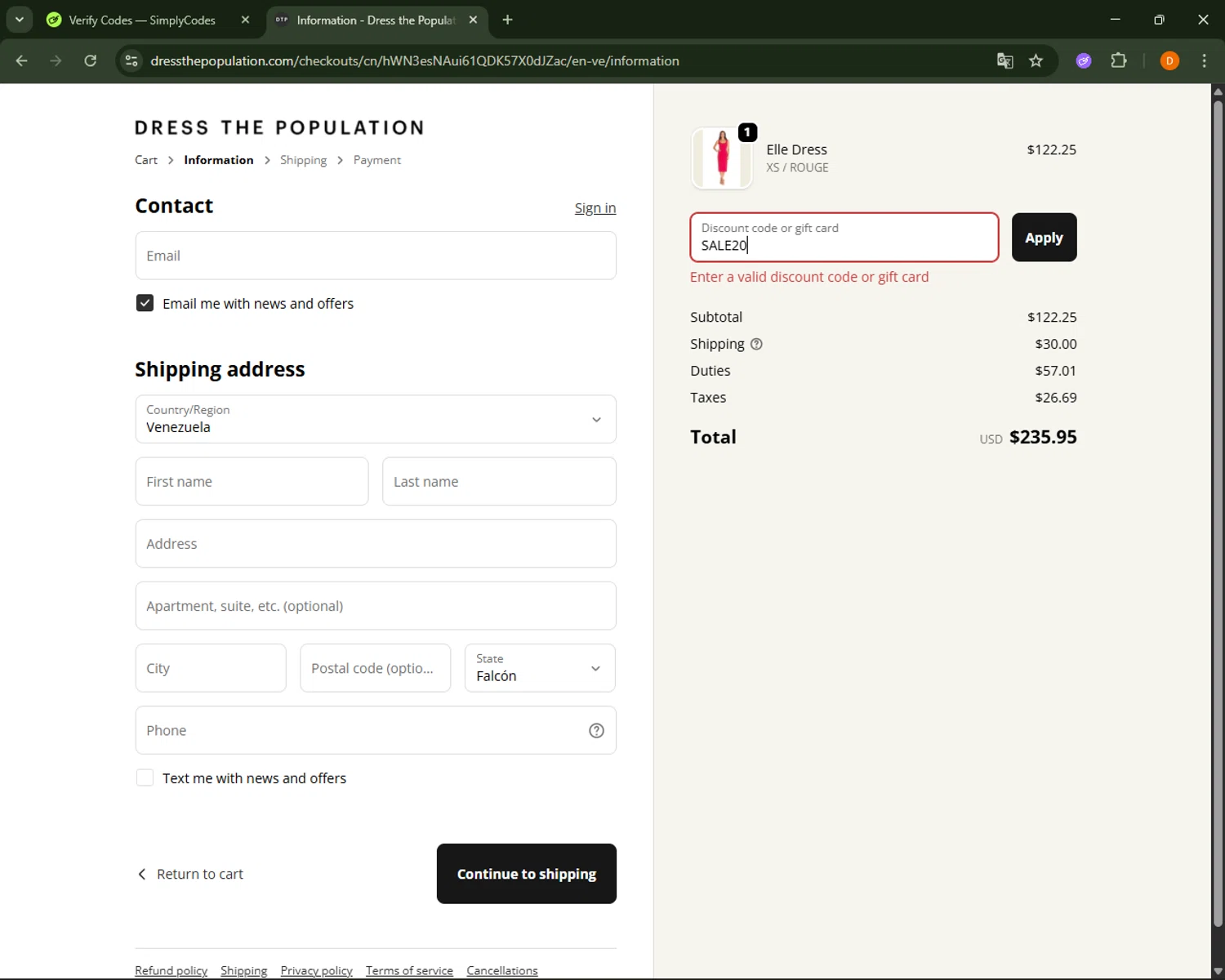Select the Information Dress the Population tab

pos(376,20)
